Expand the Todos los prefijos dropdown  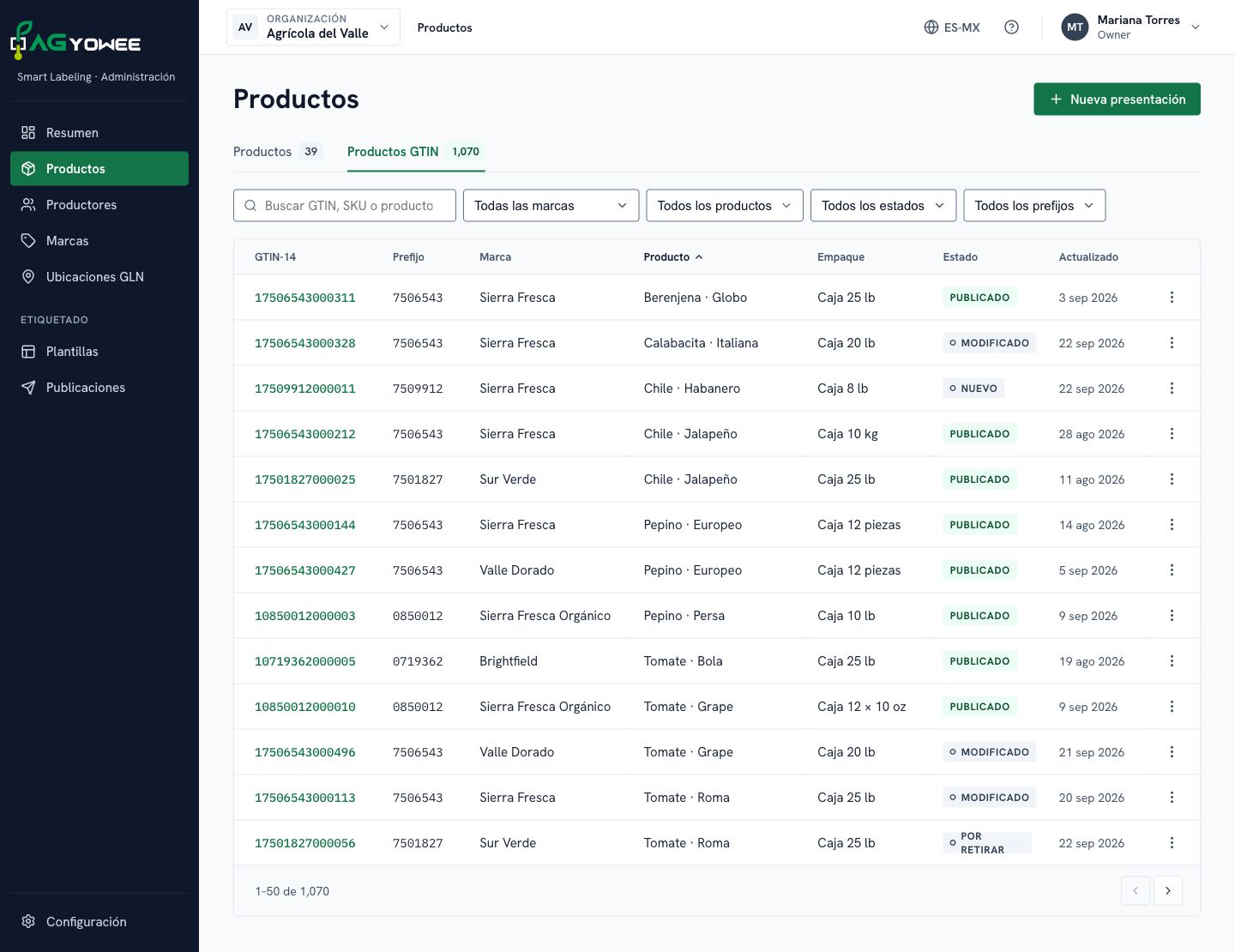[x=1034, y=206]
